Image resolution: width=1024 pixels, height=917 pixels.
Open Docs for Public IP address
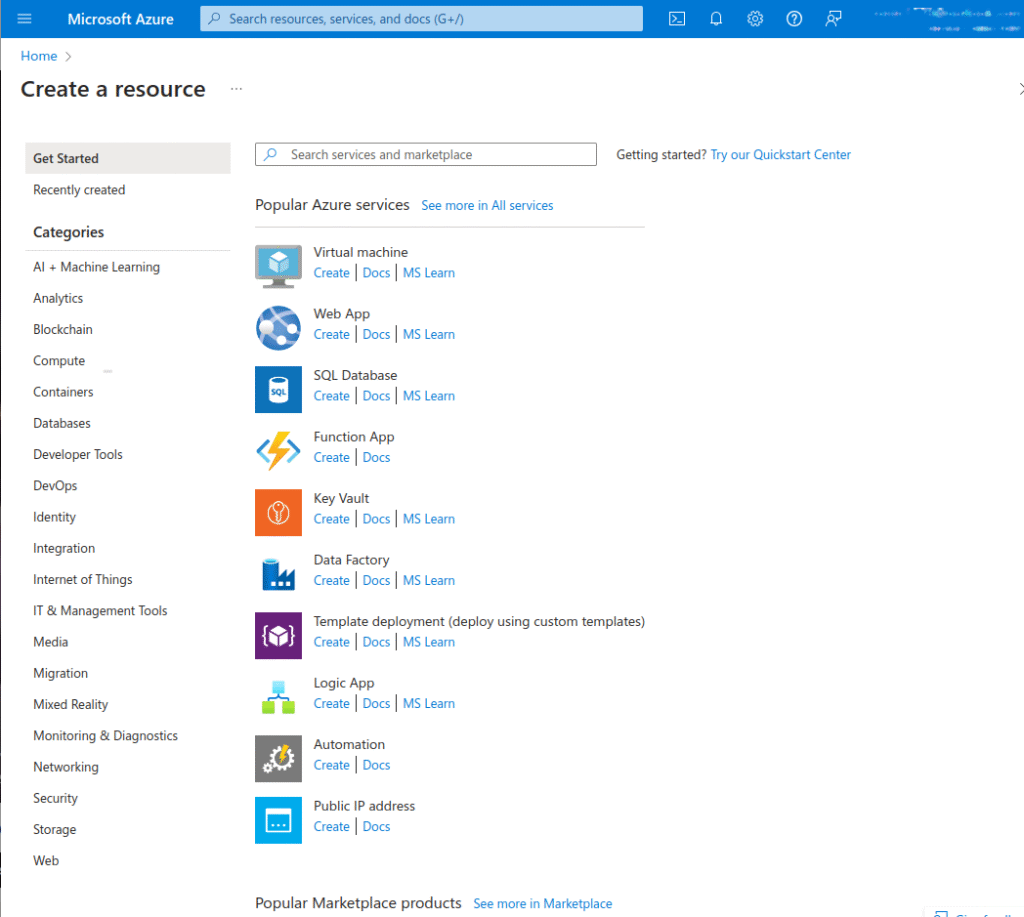(376, 827)
